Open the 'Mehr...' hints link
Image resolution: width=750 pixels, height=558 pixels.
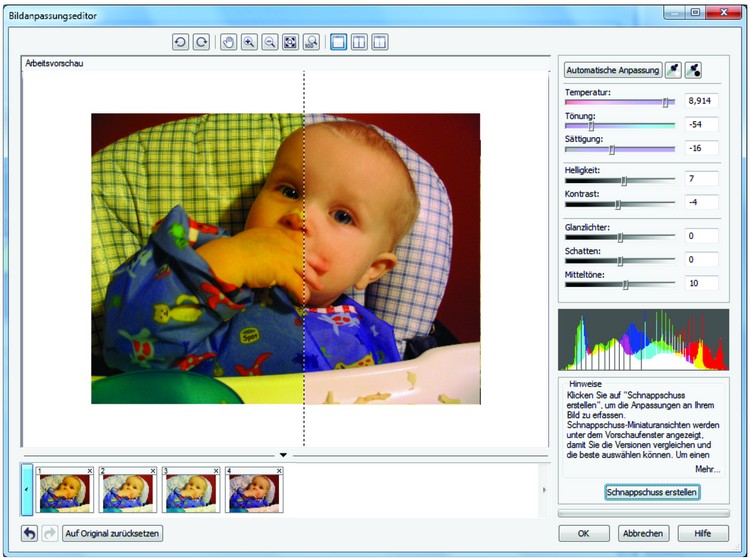coord(706,468)
